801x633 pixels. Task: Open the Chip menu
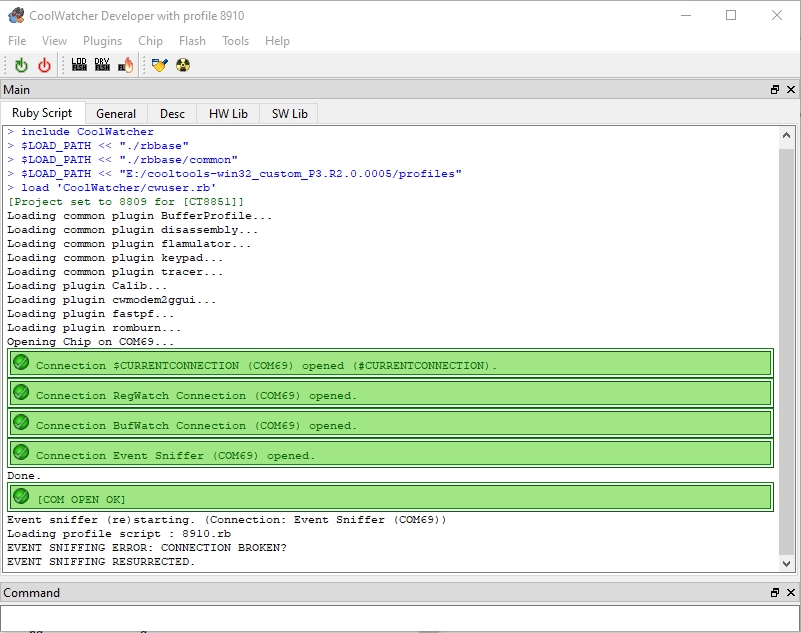[x=150, y=41]
